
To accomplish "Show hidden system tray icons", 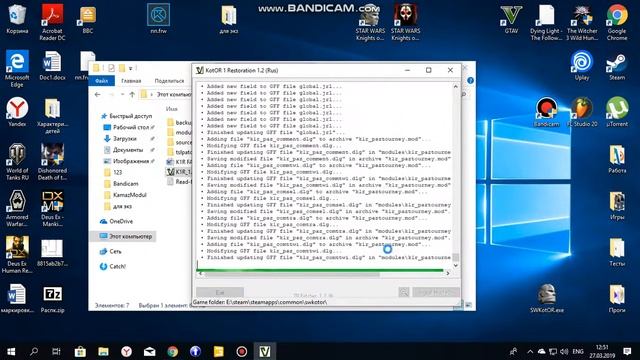I will point(530,351).
